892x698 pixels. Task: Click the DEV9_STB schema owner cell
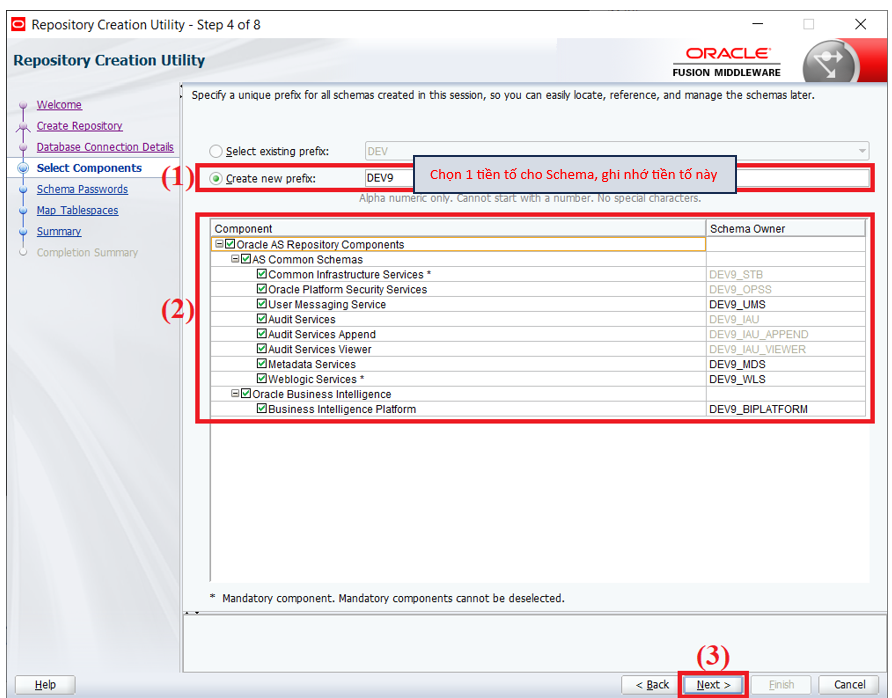[x=786, y=274]
